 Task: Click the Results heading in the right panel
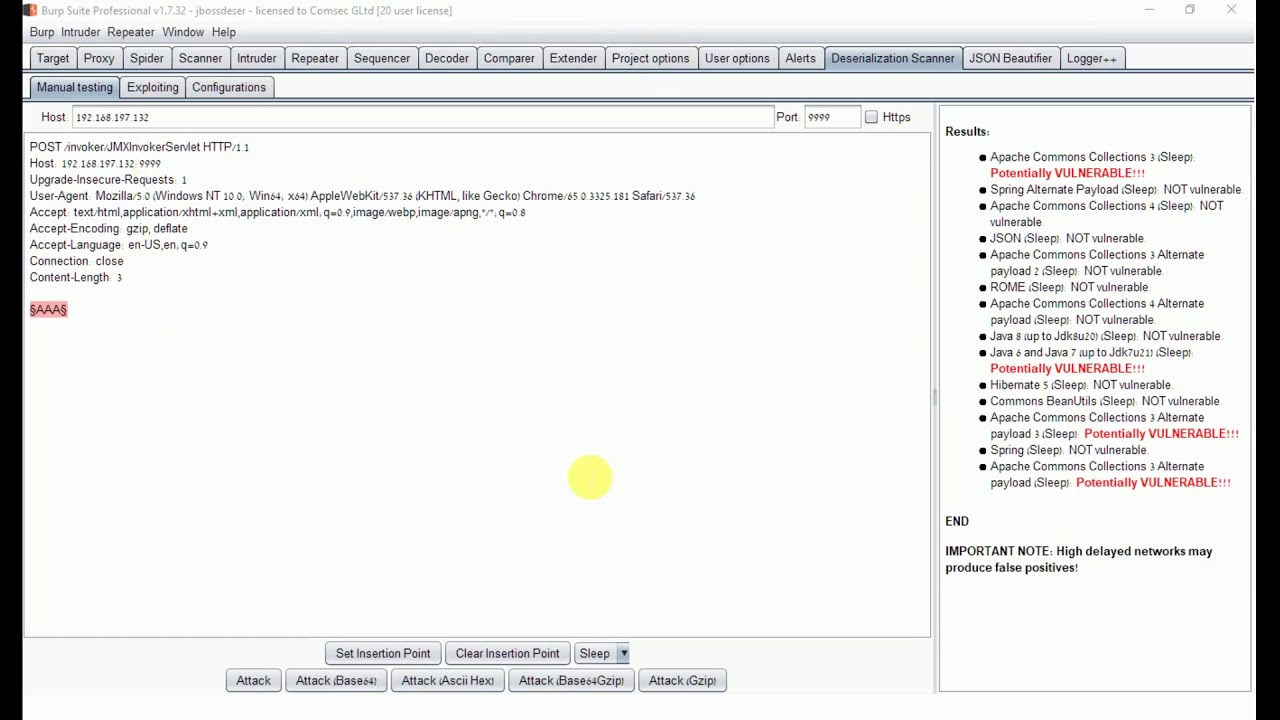pyautogui.click(x=967, y=131)
